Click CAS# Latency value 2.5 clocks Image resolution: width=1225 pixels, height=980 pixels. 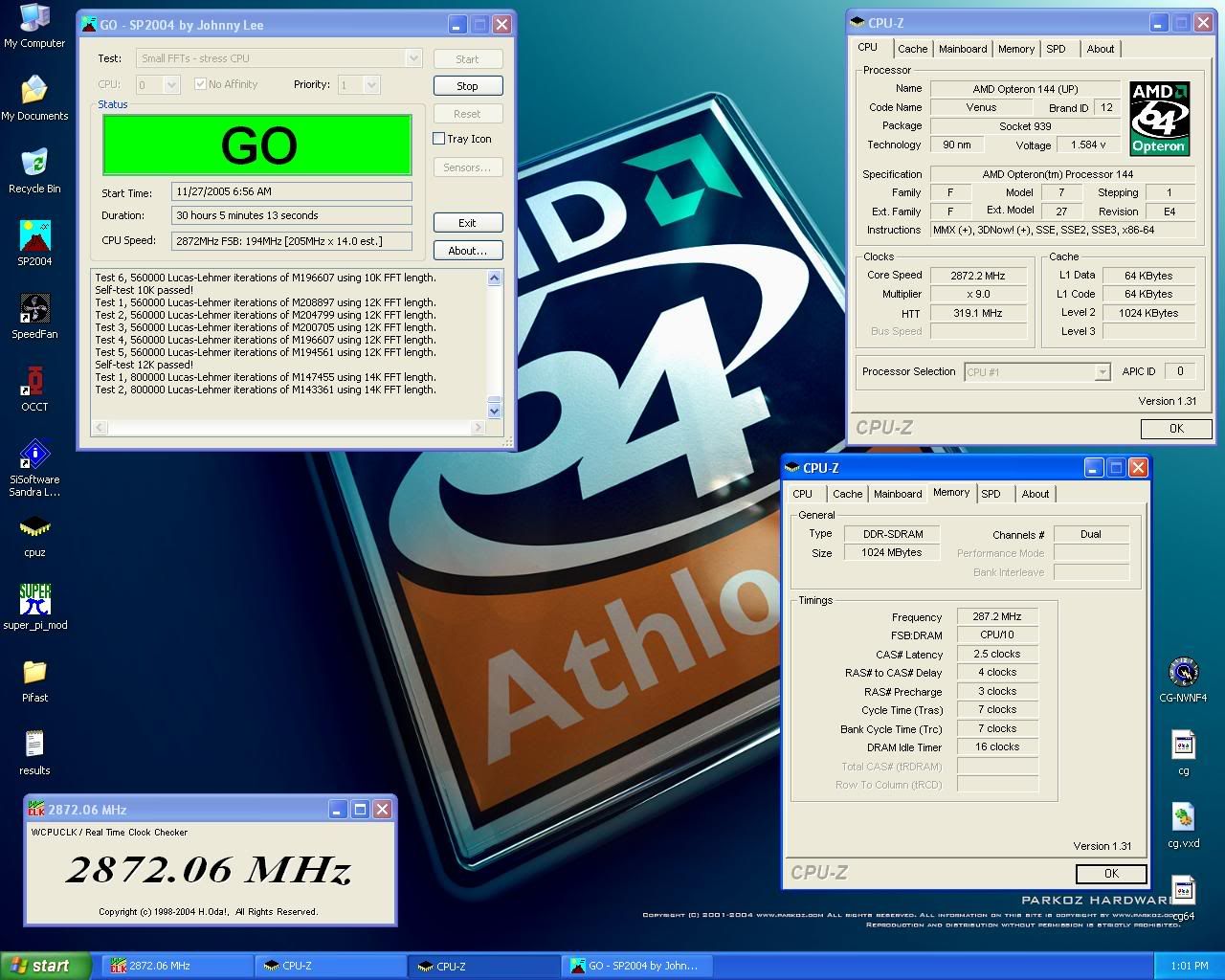click(x=997, y=655)
